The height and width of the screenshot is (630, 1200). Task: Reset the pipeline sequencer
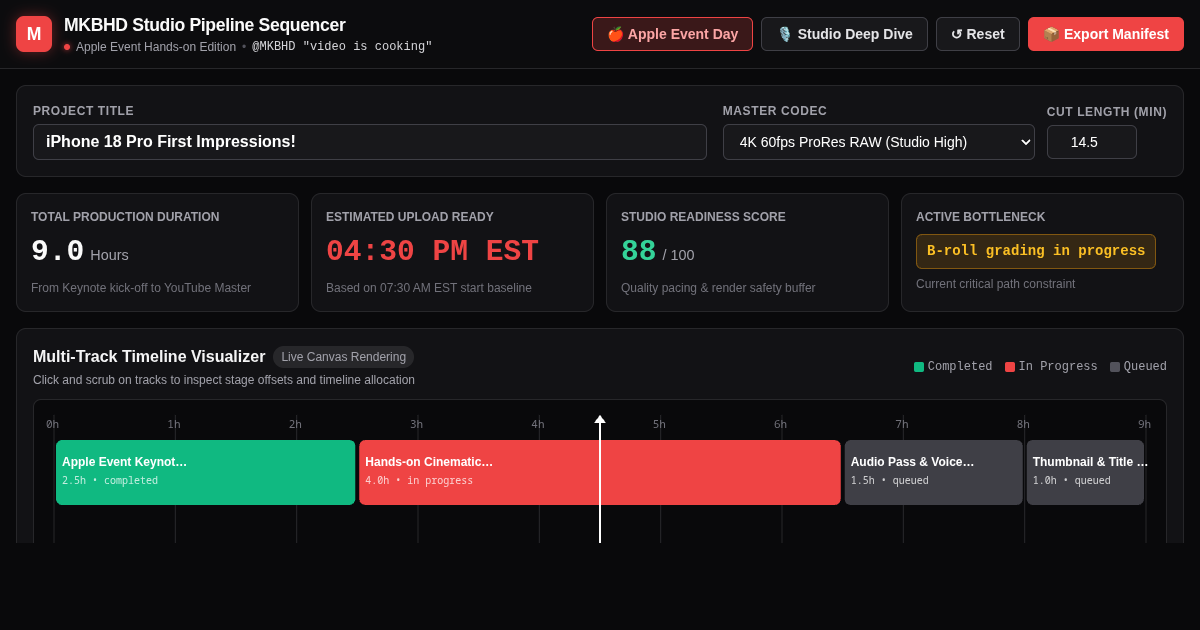pos(978,34)
